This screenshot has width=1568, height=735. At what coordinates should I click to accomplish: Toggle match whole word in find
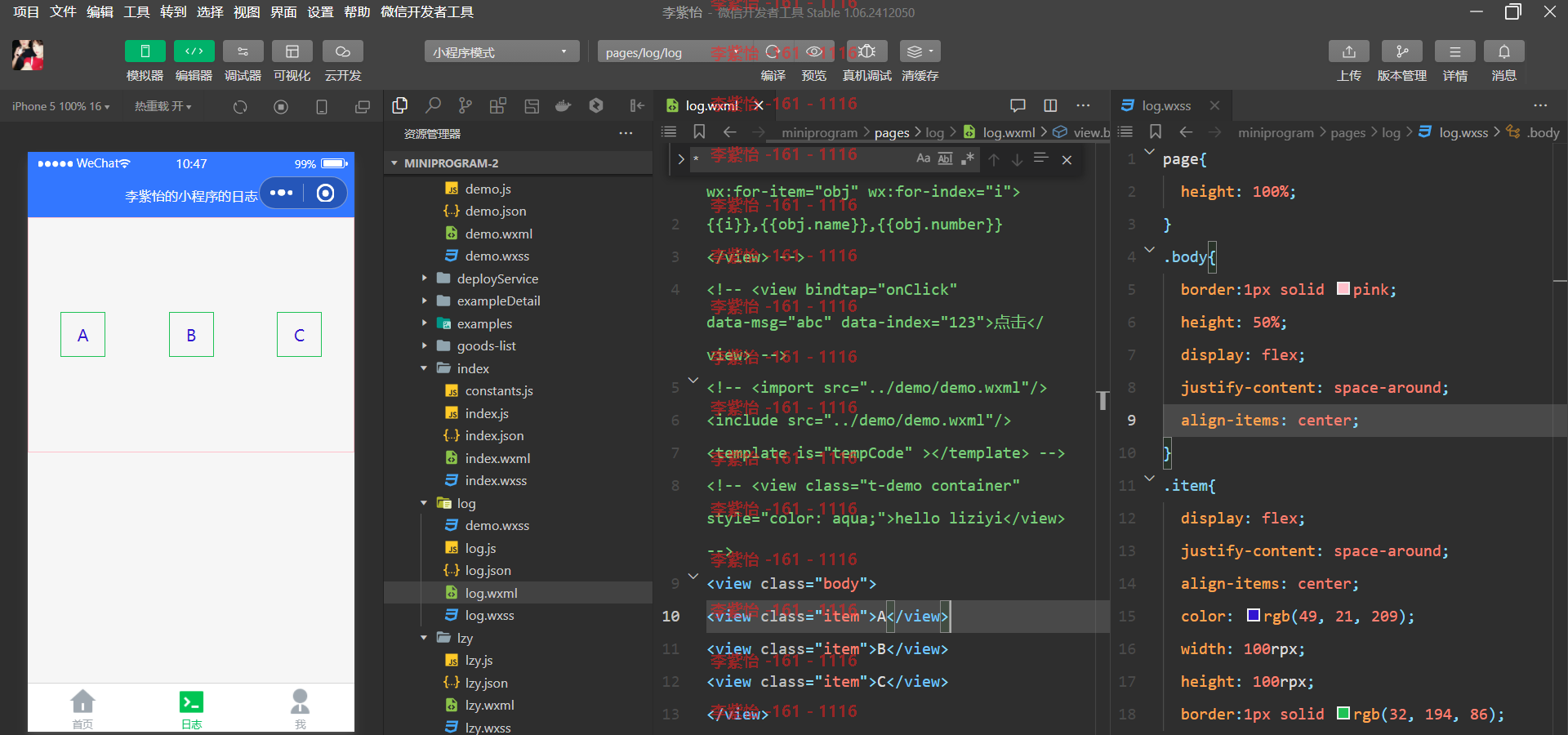945,158
